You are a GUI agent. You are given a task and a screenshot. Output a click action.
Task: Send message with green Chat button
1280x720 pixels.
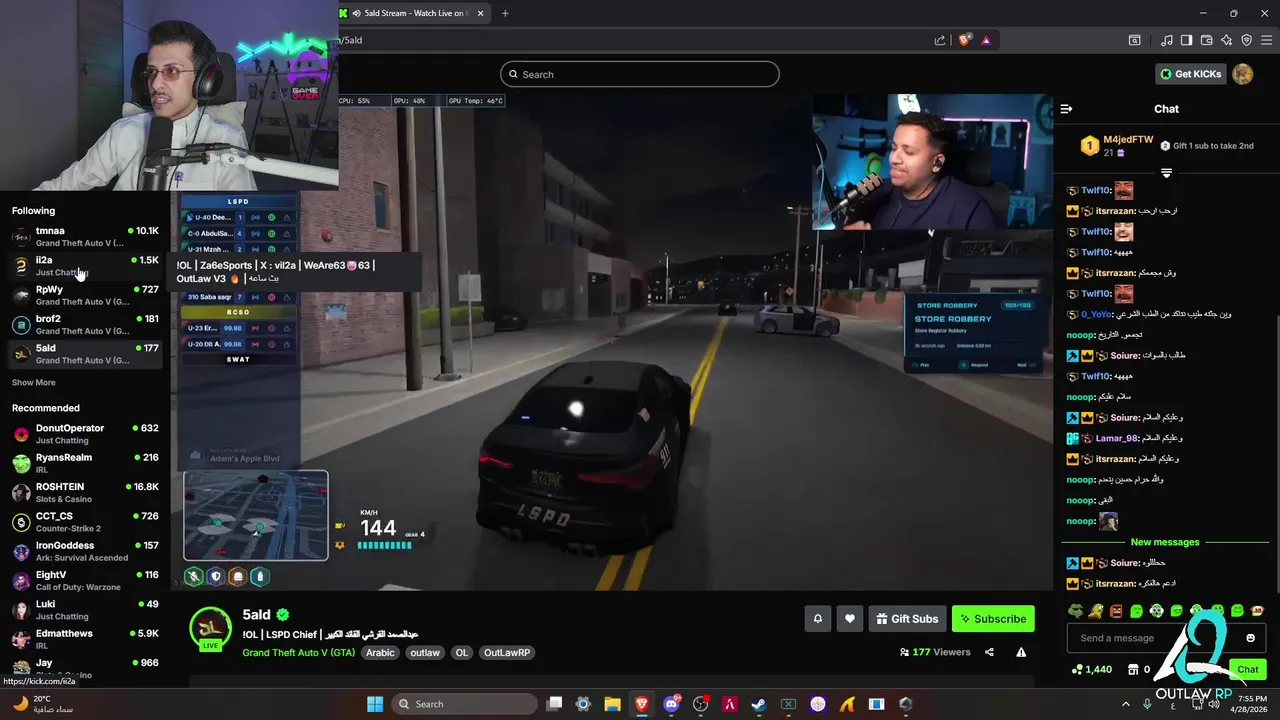1247,669
